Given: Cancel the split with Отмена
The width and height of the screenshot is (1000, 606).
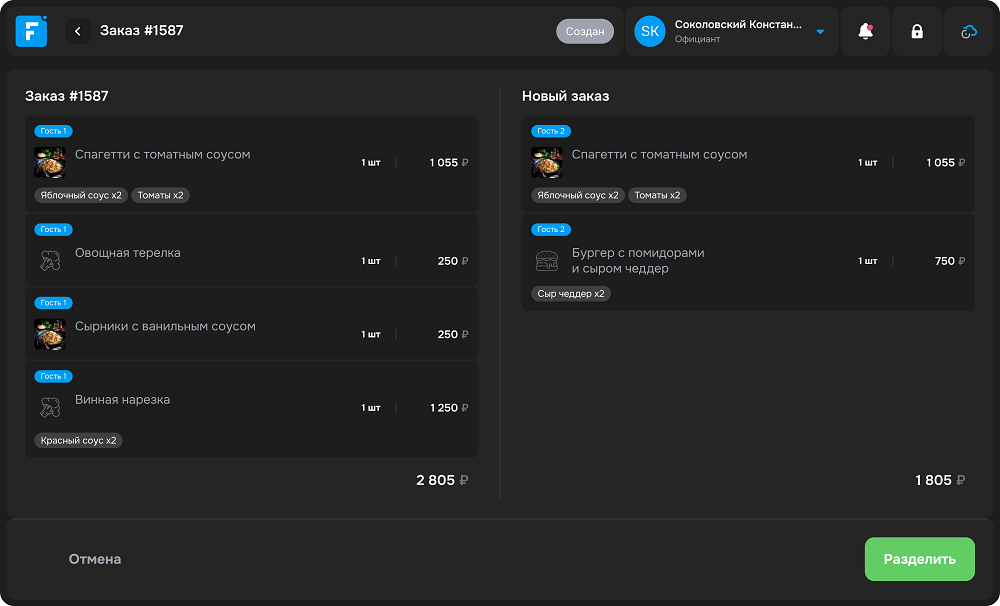Looking at the screenshot, I should [93, 559].
